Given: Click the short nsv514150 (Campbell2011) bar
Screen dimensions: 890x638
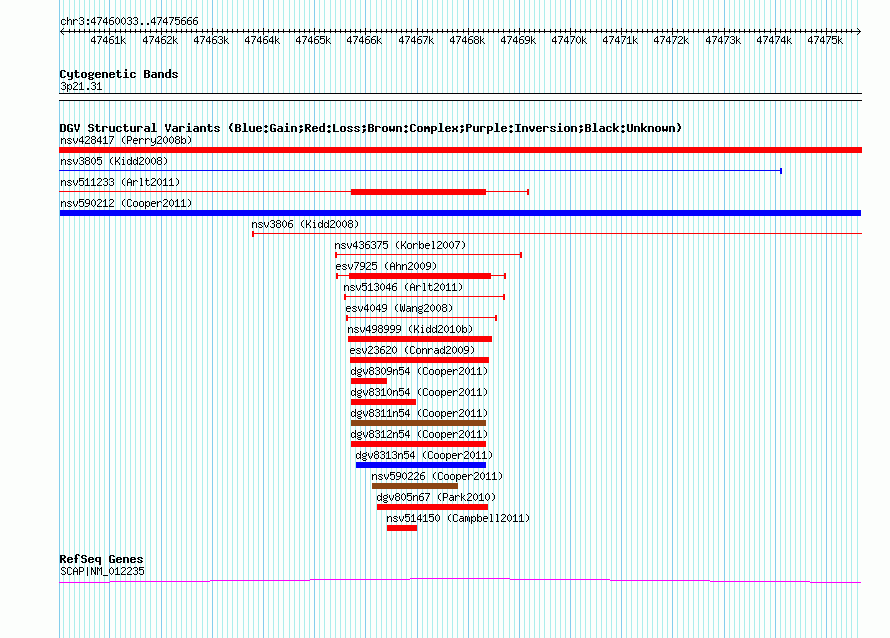Looking at the screenshot, I should [x=402, y=528].
